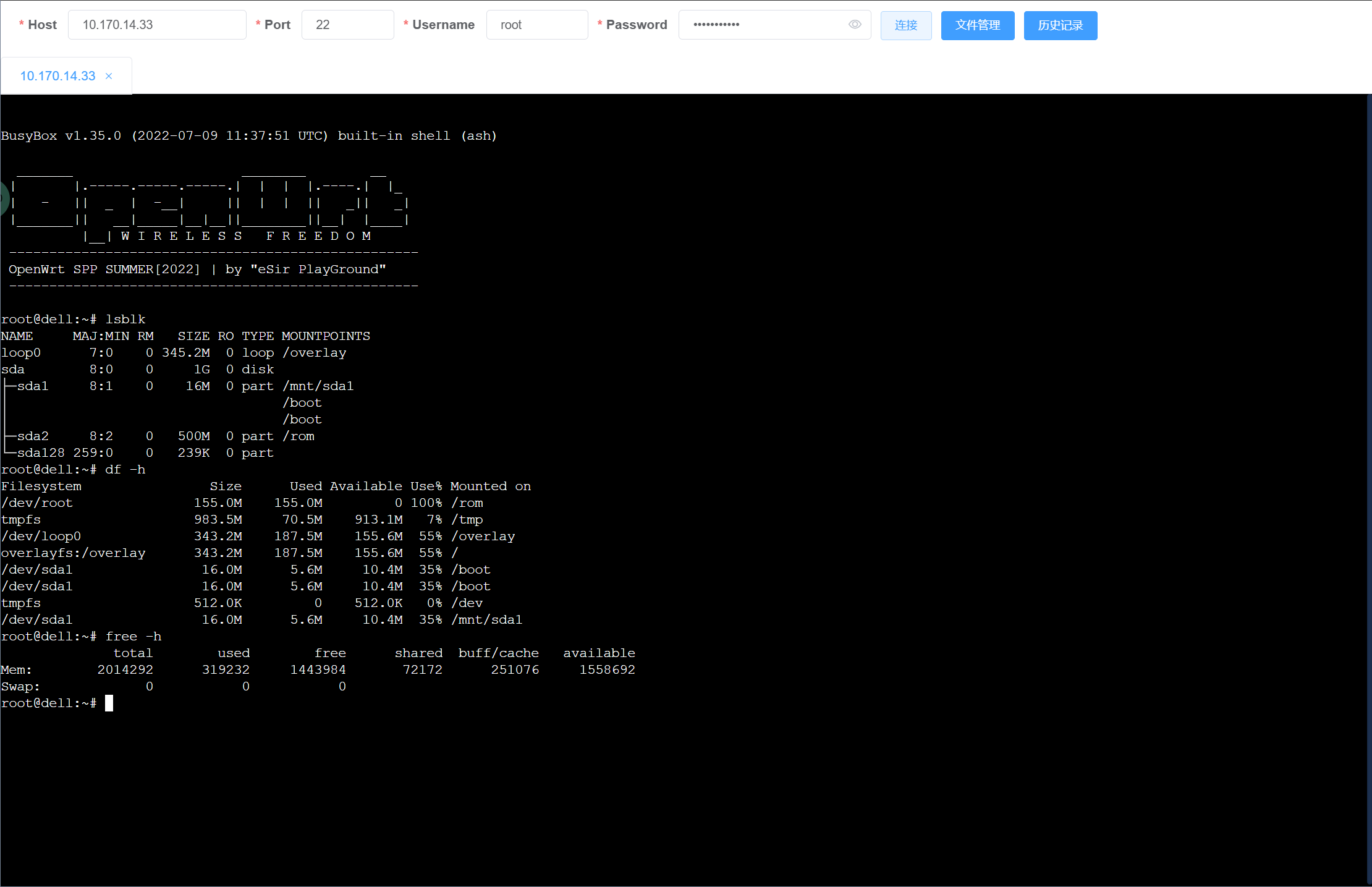The height and width of the screenshot is (887, 1372).
Task: Click the terminal vertical scrollbar
Action: [x=1368, y=488]
